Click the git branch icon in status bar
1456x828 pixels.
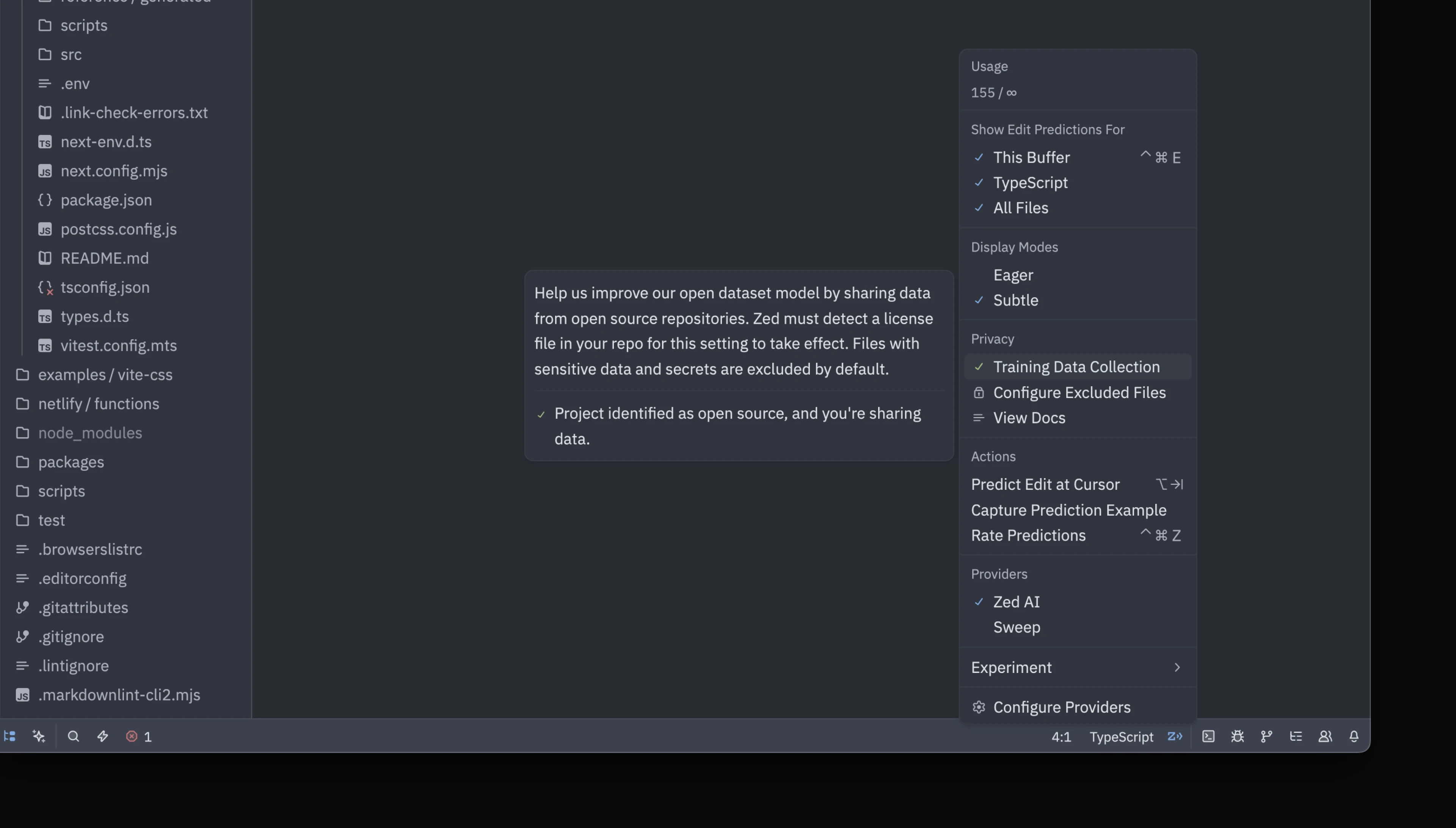1266,736
